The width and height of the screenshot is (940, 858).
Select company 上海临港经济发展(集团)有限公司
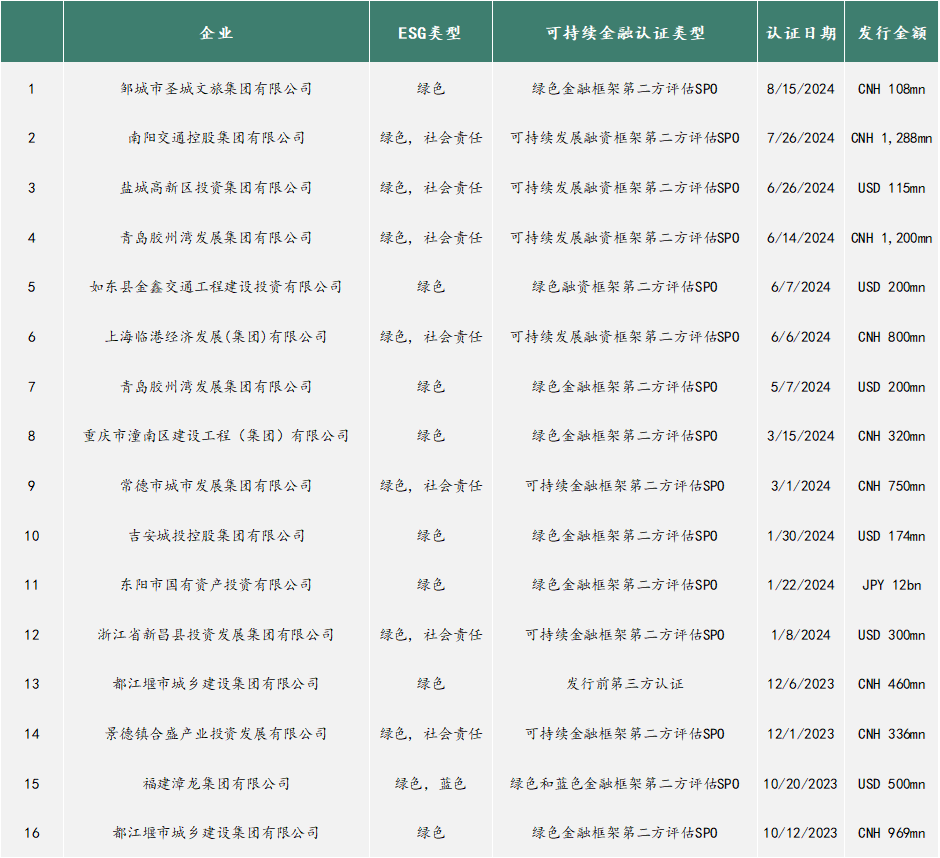216,336
